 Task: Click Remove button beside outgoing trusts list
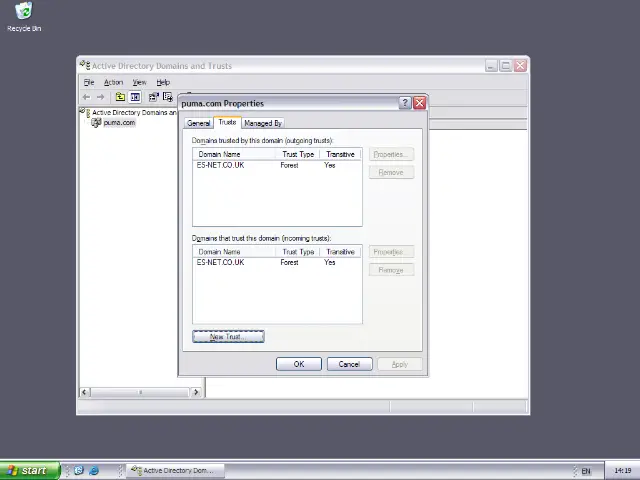pos(391,172)
